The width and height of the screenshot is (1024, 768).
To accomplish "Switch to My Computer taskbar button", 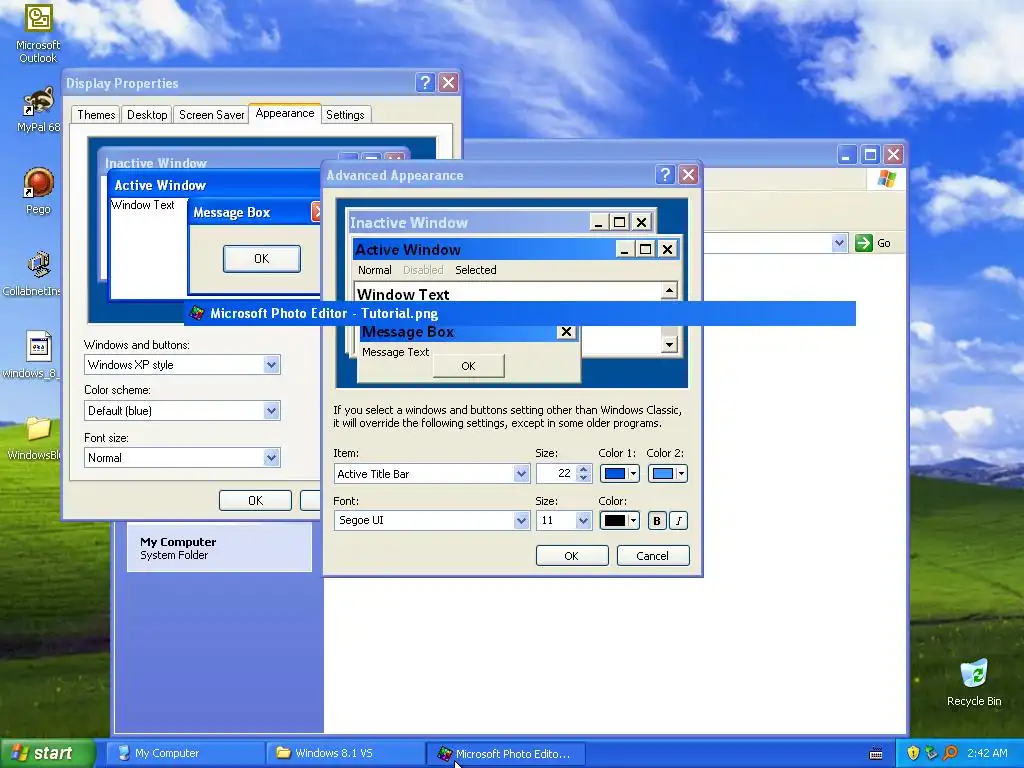I will [x=185, y=753].
